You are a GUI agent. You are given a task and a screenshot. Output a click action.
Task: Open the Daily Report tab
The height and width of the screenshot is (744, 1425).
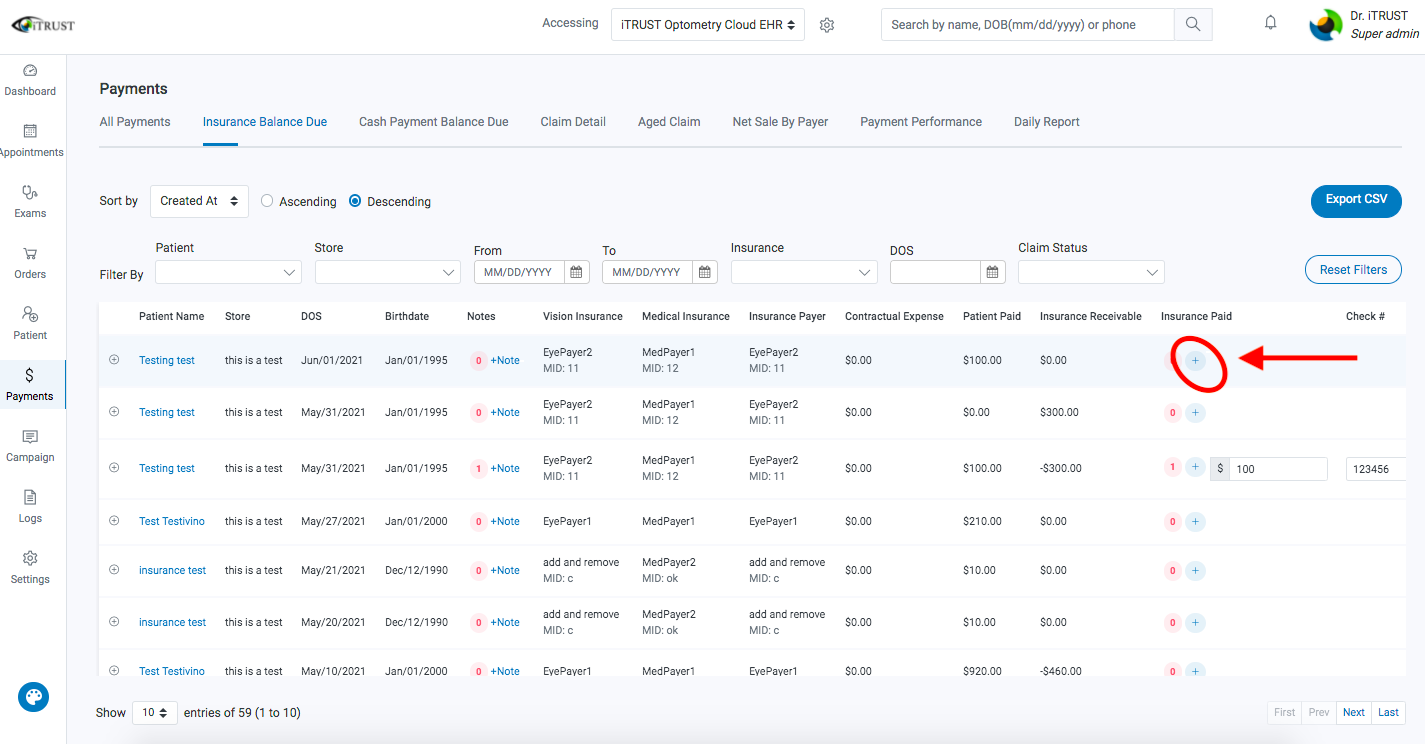pyautogui.click(x=1046, y=121)
